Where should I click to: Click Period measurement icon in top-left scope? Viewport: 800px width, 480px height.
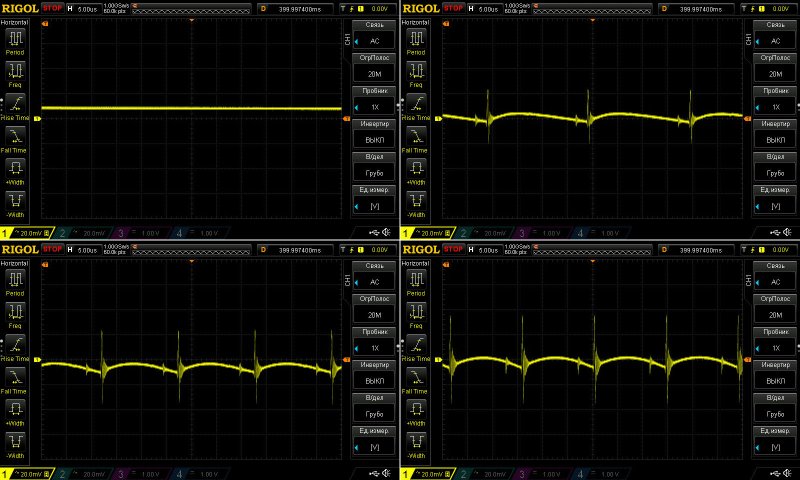click(17, 39)
